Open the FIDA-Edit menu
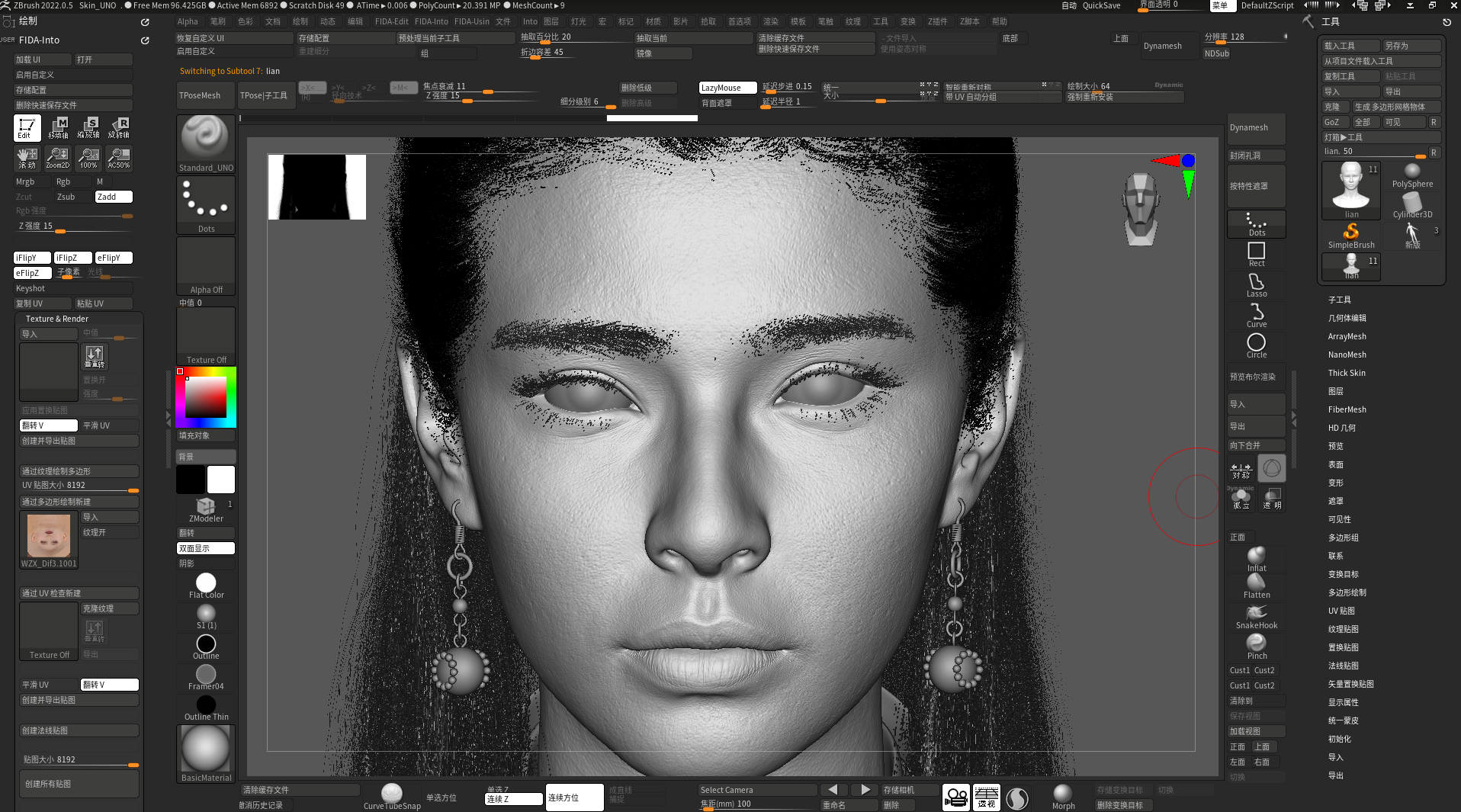This screenshot has width=1461, height=812. (391, 21)
